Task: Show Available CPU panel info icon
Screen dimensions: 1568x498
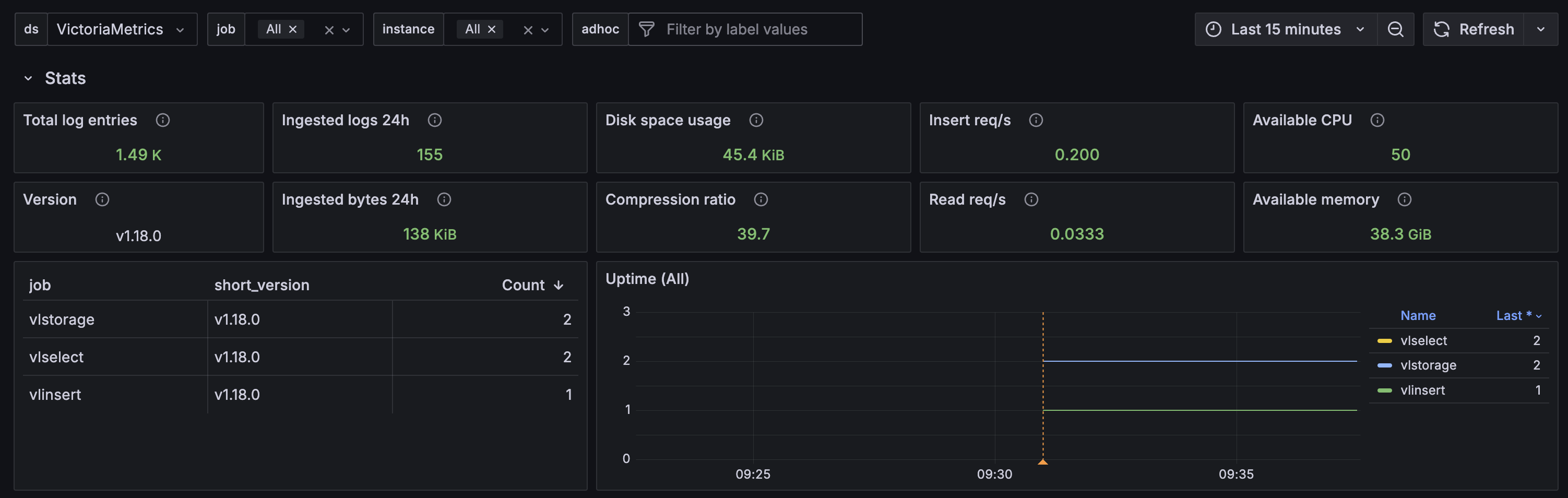Action: (x=1377, y=120)
